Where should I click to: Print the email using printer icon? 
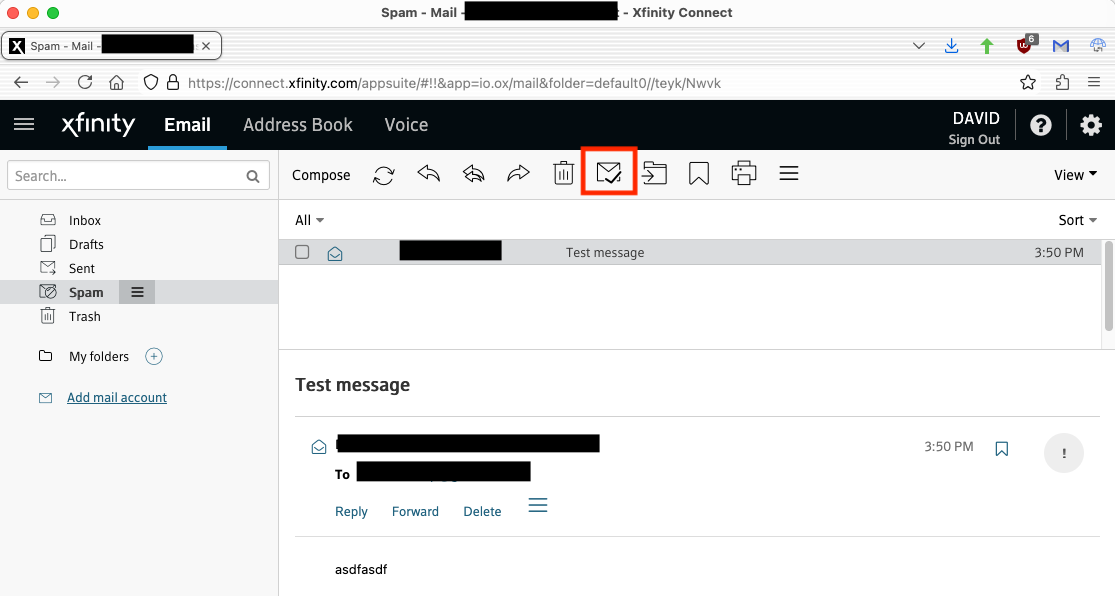tap(743, 174)
